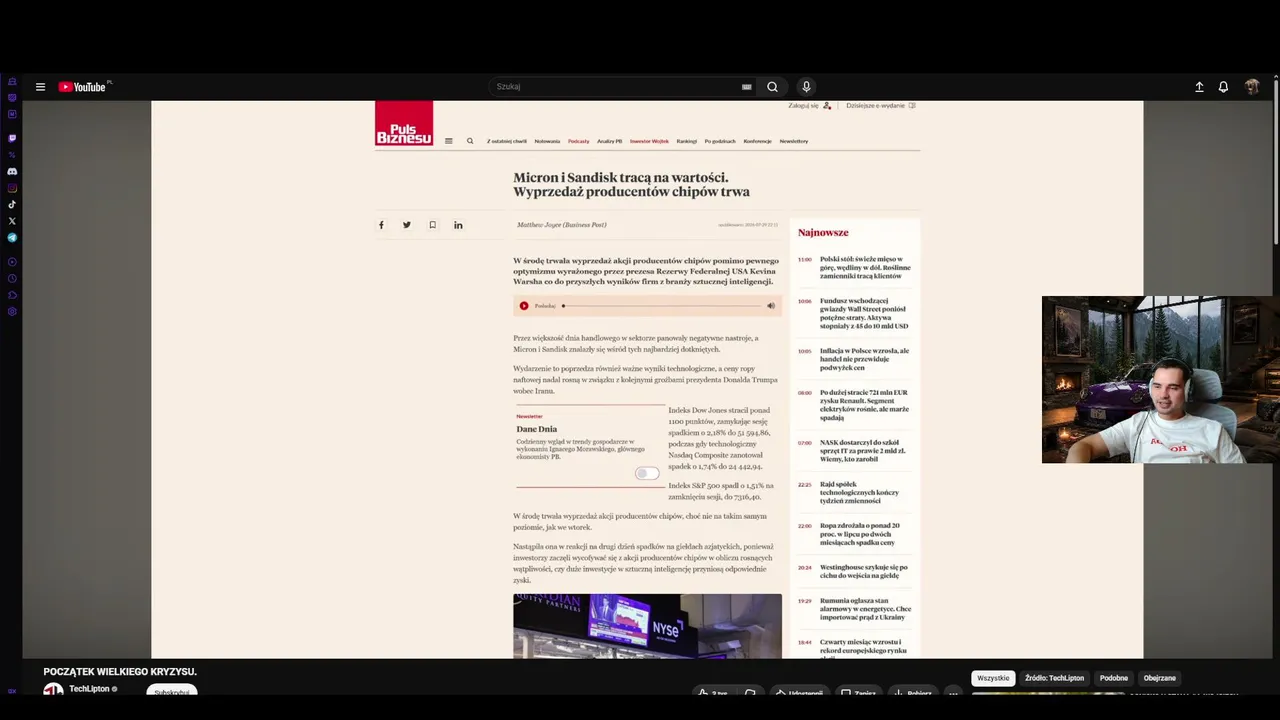The width and height of the screenshot is (1280, 720).
Task: Open Inwestor Wojtek menu item
Action: point(649,141)
